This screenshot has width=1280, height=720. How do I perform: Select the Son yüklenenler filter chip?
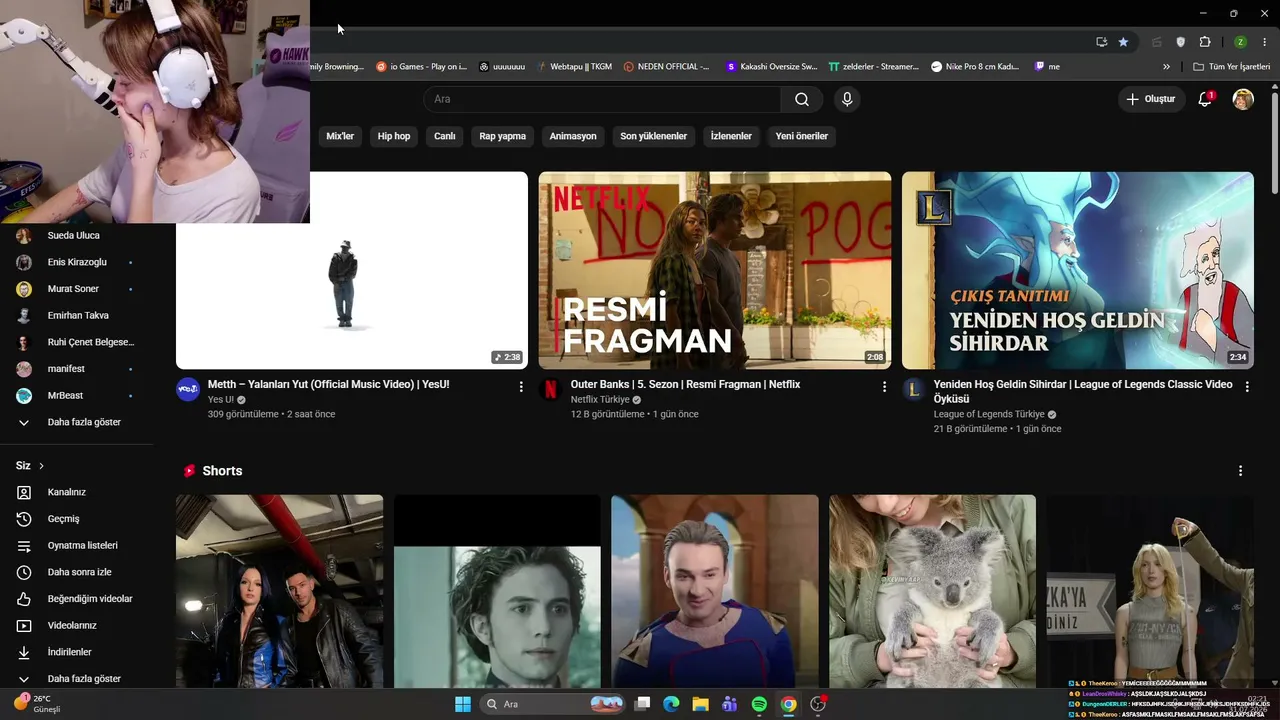click(653, 136)
